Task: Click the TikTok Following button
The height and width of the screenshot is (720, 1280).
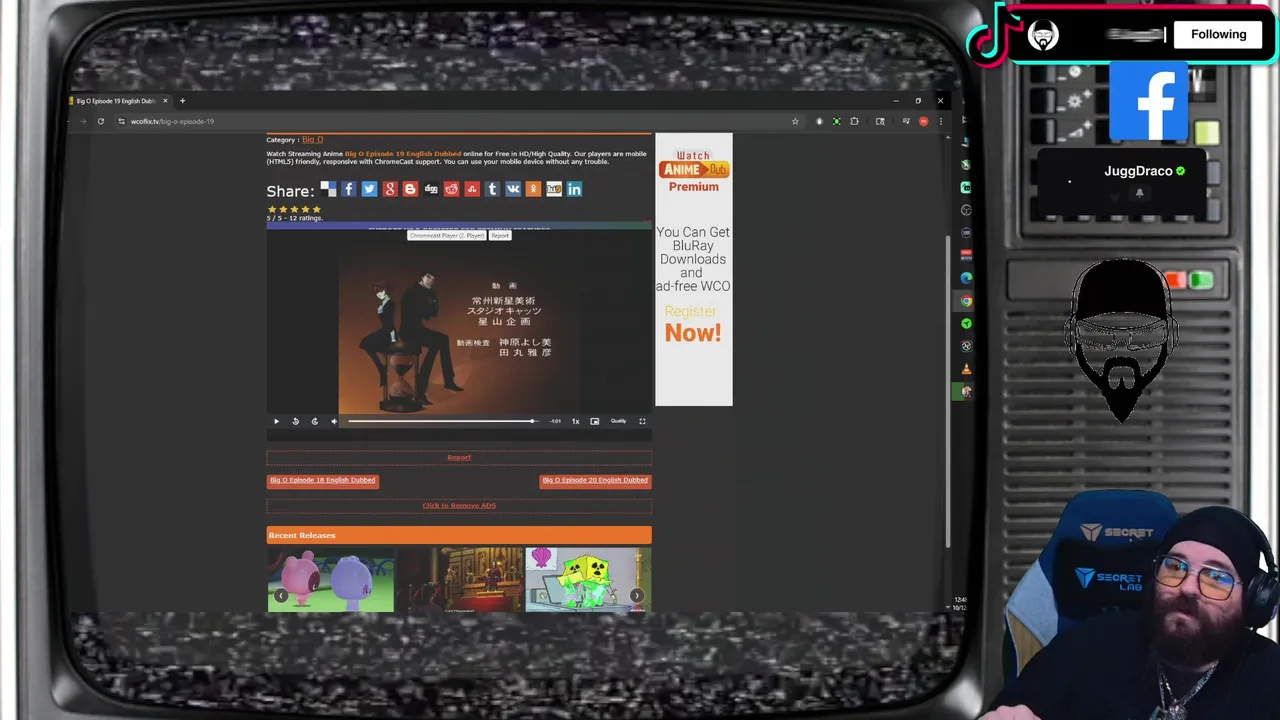Action: (1218, 34)
